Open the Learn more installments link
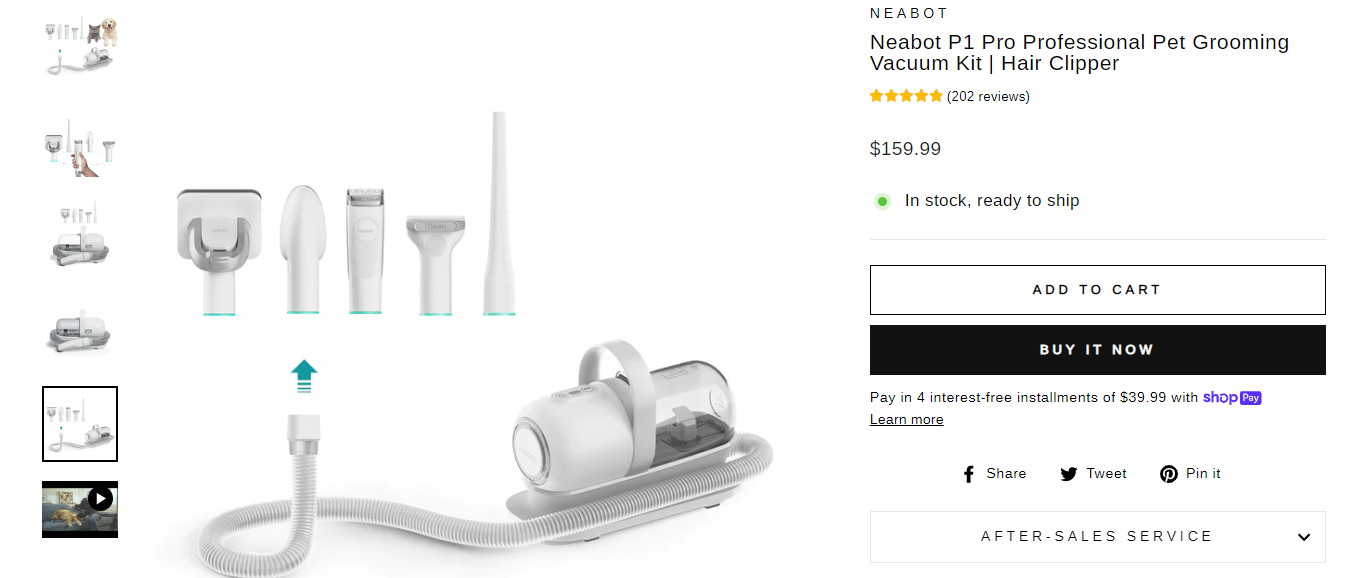Image resolution: width=1366 pixels, height=578 pixels. click(906, 420)
